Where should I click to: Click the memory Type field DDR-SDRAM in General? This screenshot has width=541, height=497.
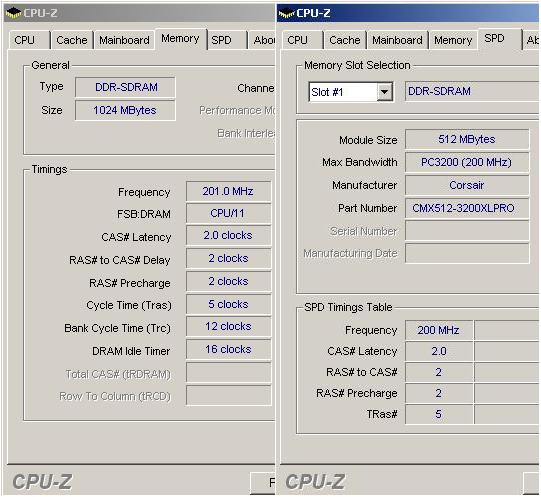(126, 87)
